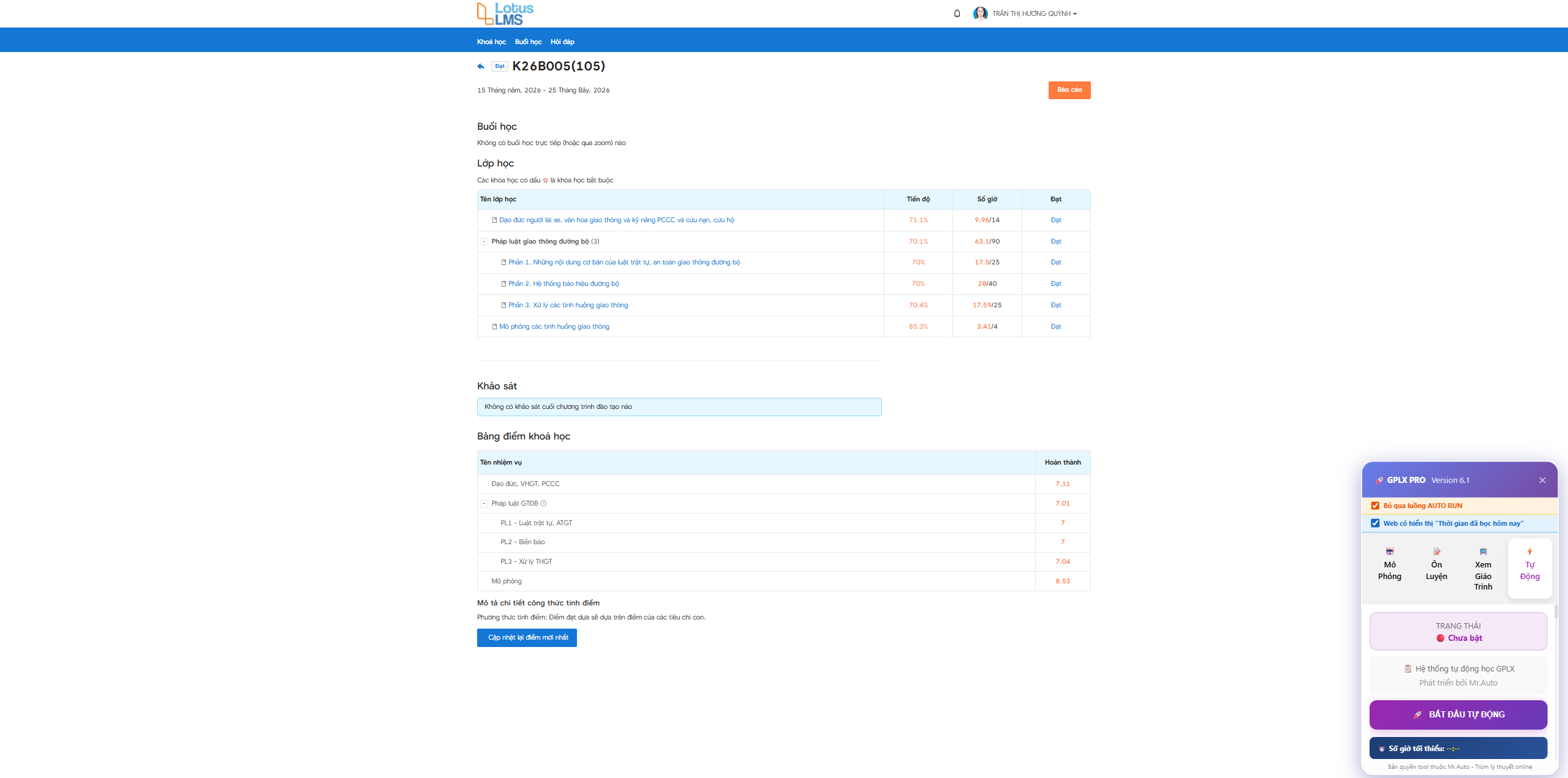Viewport: 1568px width, 778px height.
Task: Click the red status dot Chưa bật
Action: pos(1441,638)
